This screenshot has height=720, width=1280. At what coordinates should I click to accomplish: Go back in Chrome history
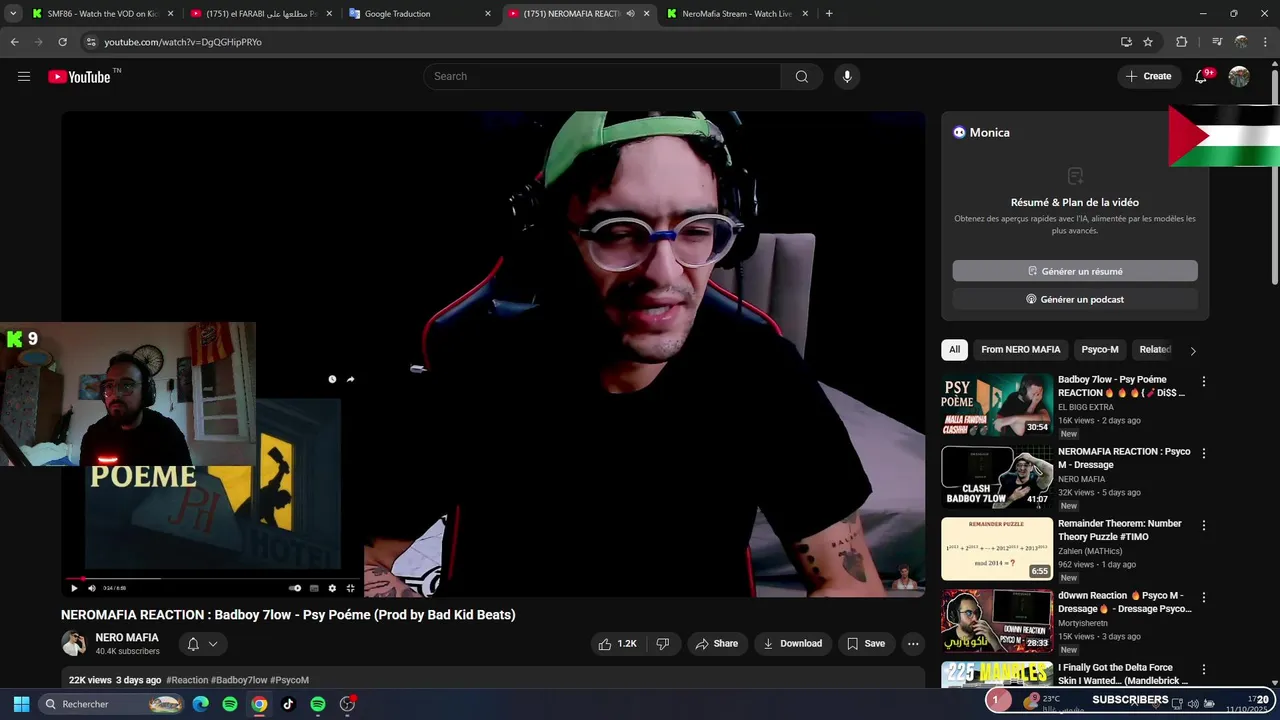pyautogui.click(x=14, y=42)
